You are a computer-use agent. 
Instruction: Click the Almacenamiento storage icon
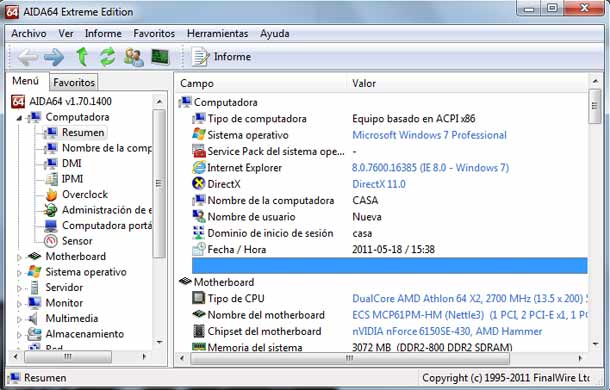click(x=34, y=334)
